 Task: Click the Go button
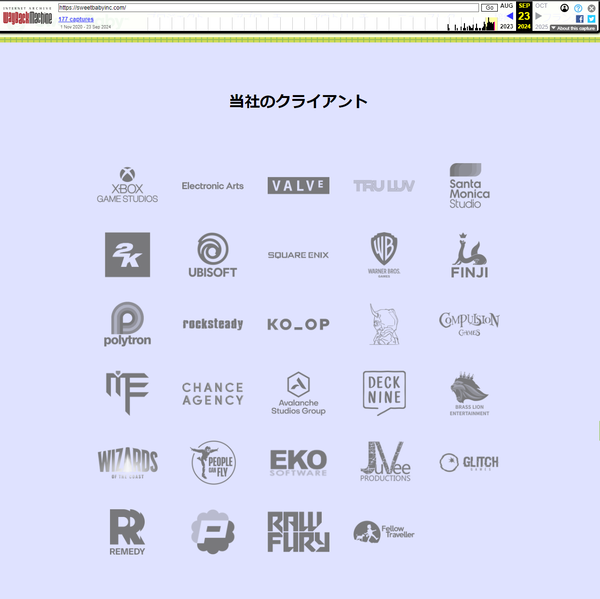489,8
